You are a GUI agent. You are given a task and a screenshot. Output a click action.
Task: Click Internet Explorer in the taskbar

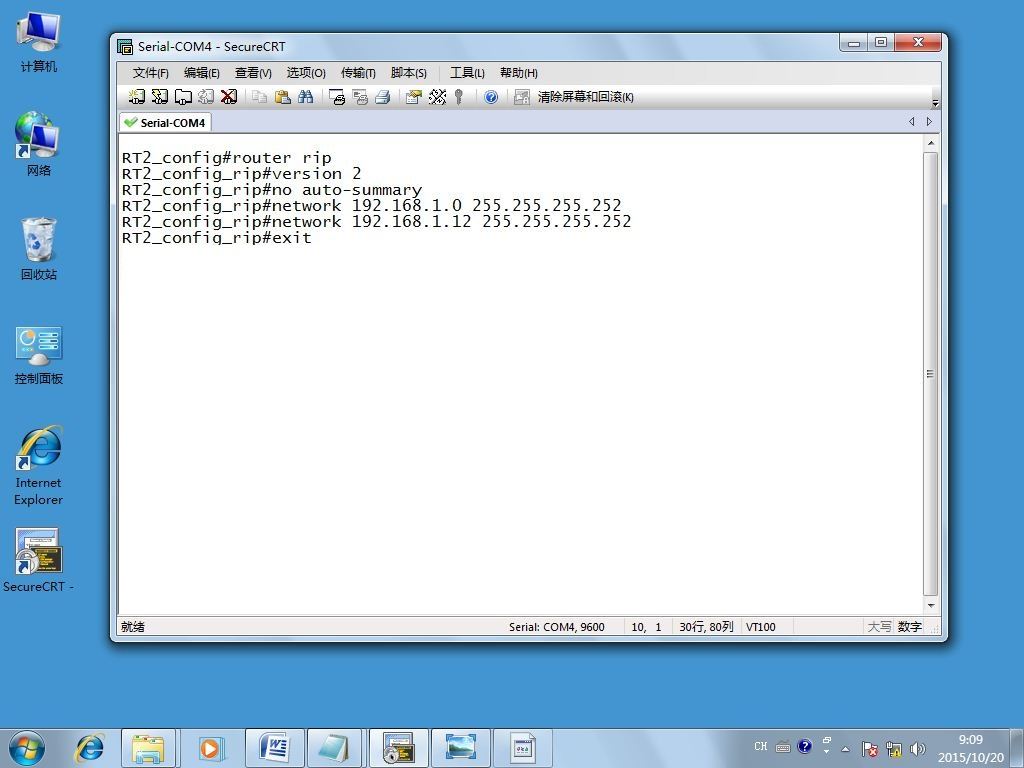pyautogui.click(x=89, y=748)
